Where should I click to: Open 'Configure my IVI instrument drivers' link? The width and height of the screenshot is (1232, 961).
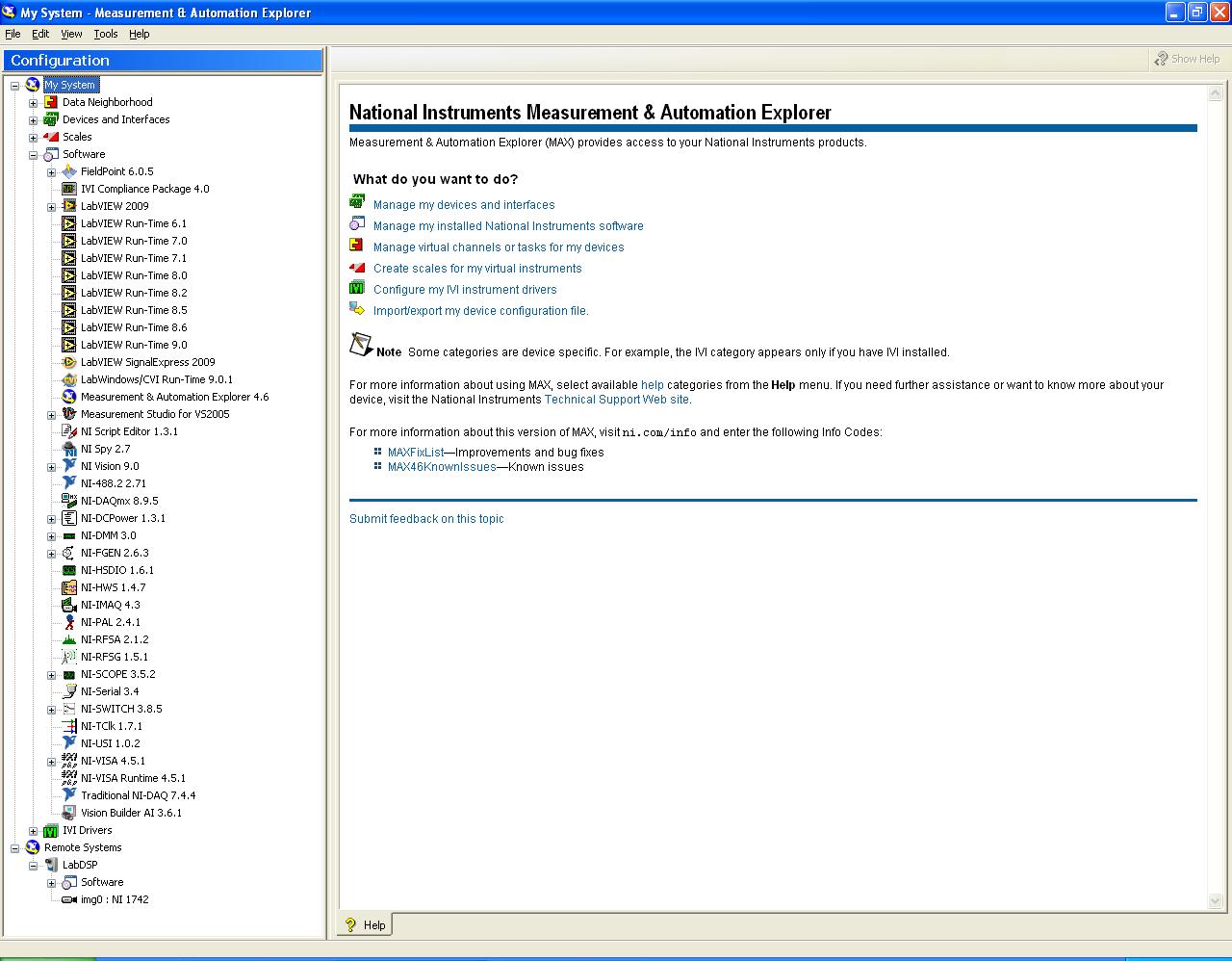point(465,290)
